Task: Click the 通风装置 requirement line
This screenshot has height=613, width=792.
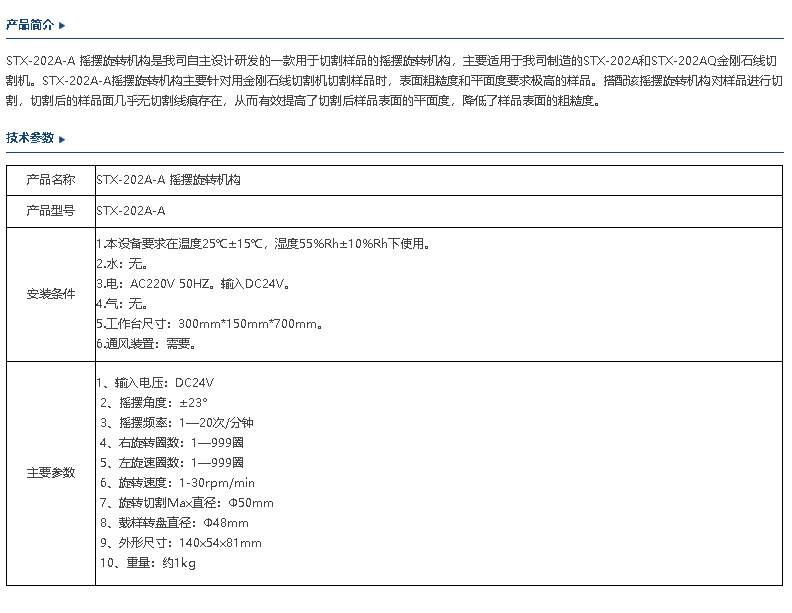Action: tap(146, 344)
